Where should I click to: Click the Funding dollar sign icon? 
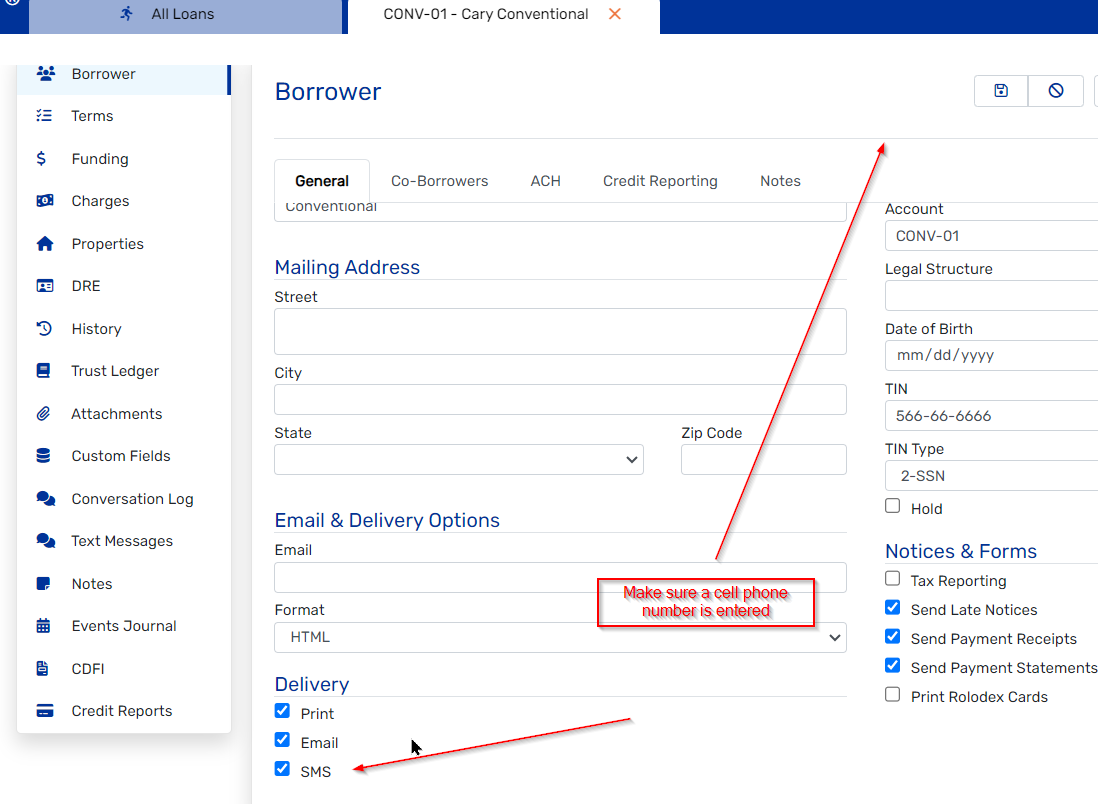[x=41, y=158]
